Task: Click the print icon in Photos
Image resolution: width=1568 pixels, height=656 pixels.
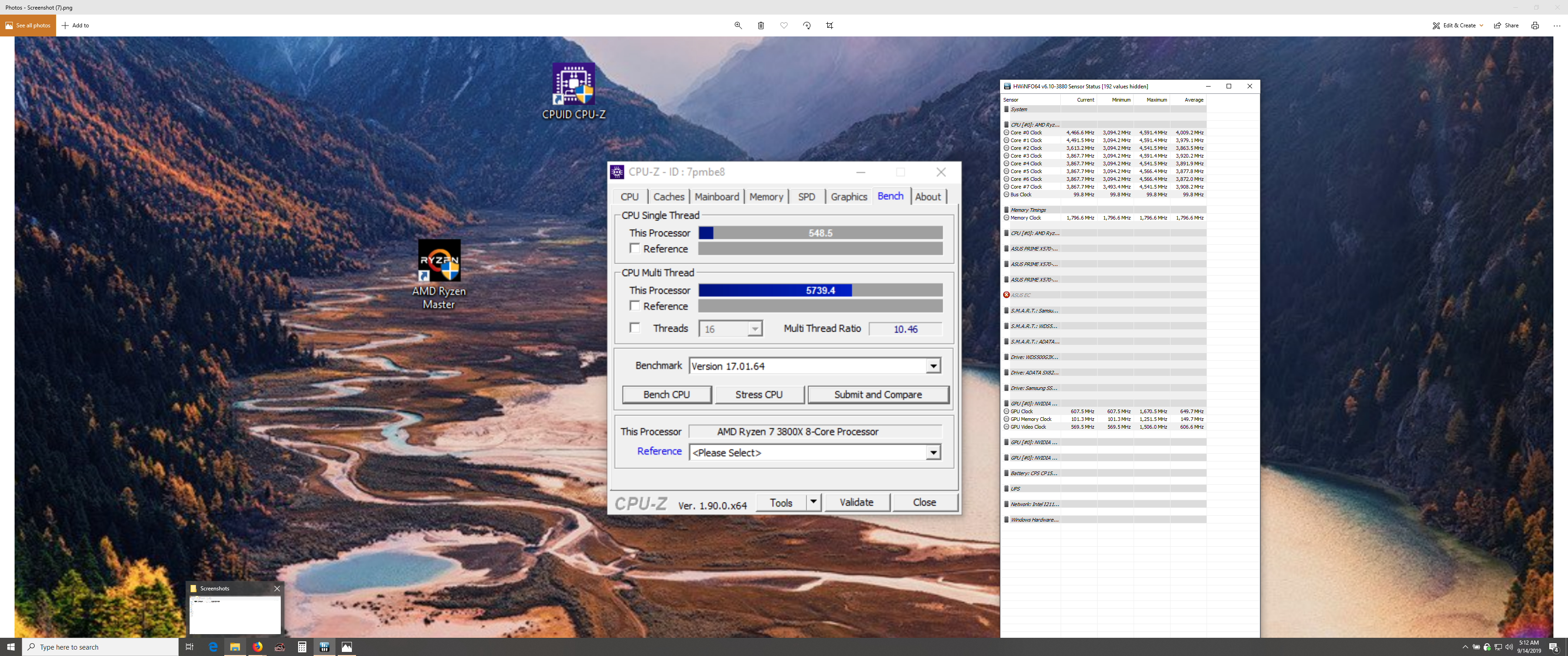Action: 1535,26
